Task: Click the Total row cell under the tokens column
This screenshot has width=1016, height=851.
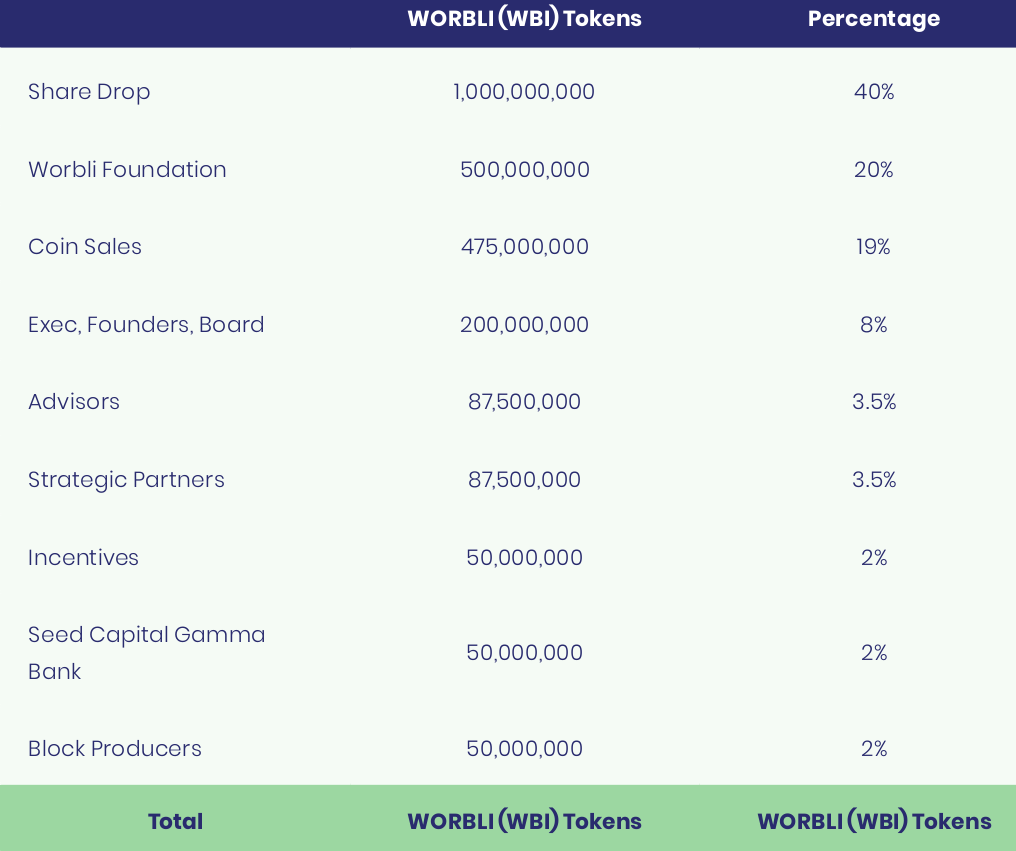Action: (x=524, y=821)
